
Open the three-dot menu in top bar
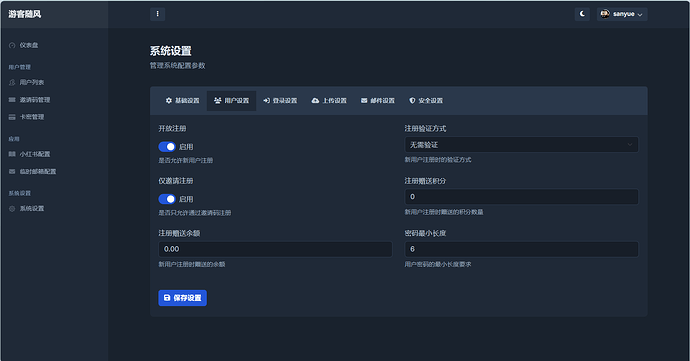pos(158,14)
